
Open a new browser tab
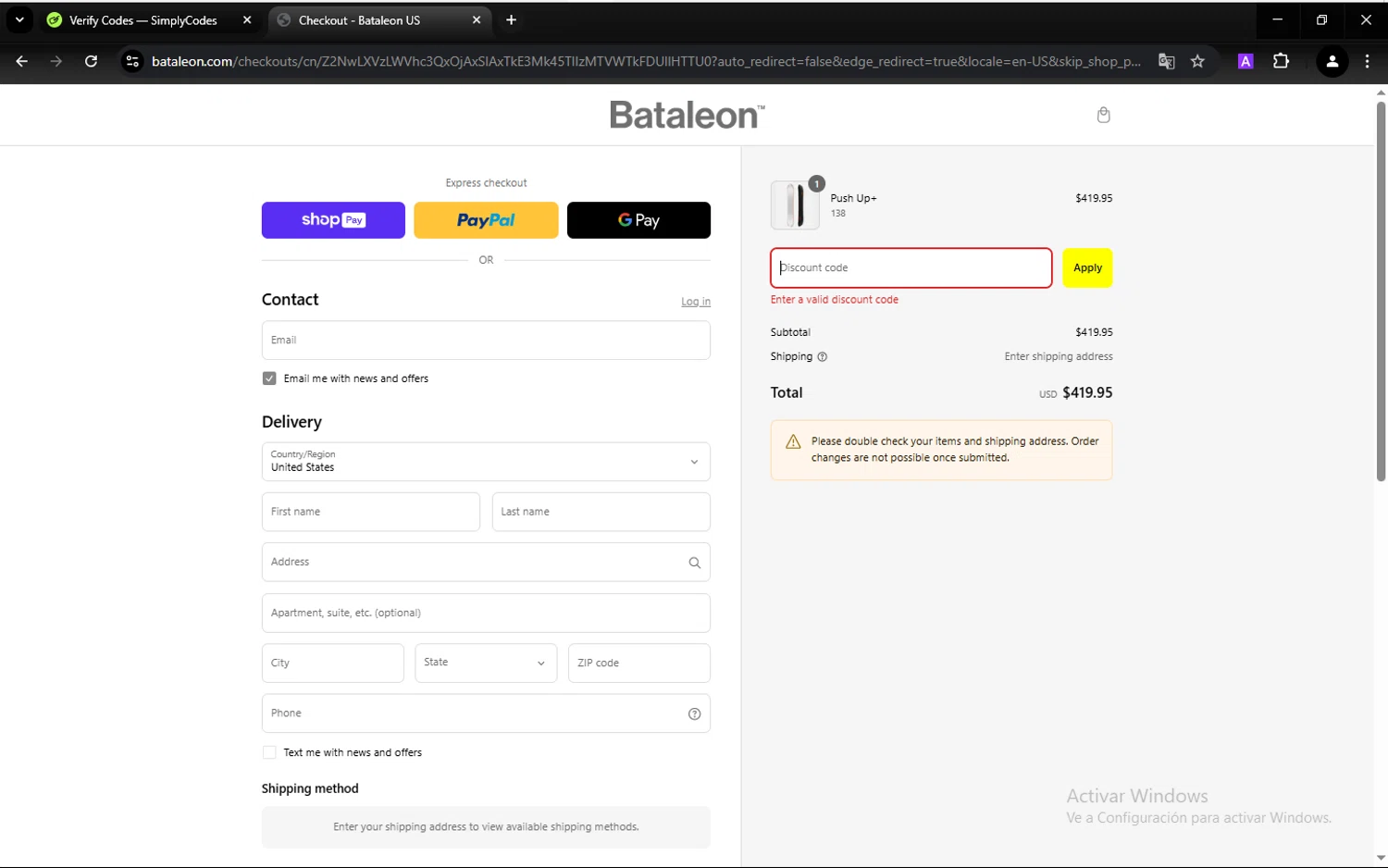[x=511, y=20]
